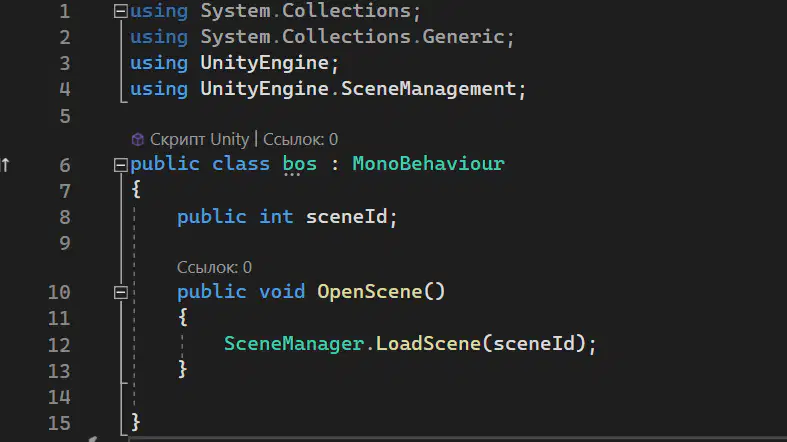The height and width of the screenshot is (442, 787).
Task: Open the 'Скрипт Unity' CodeLens link
Action: [x=199, y=139]
